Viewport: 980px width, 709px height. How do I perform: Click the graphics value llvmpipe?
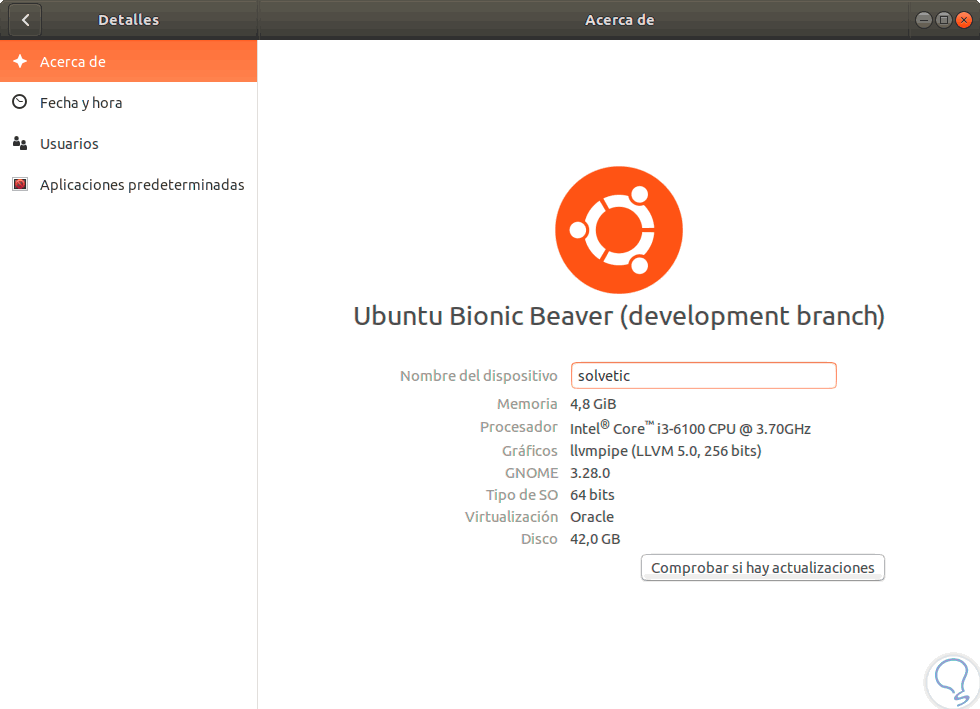tap(666, 451)
